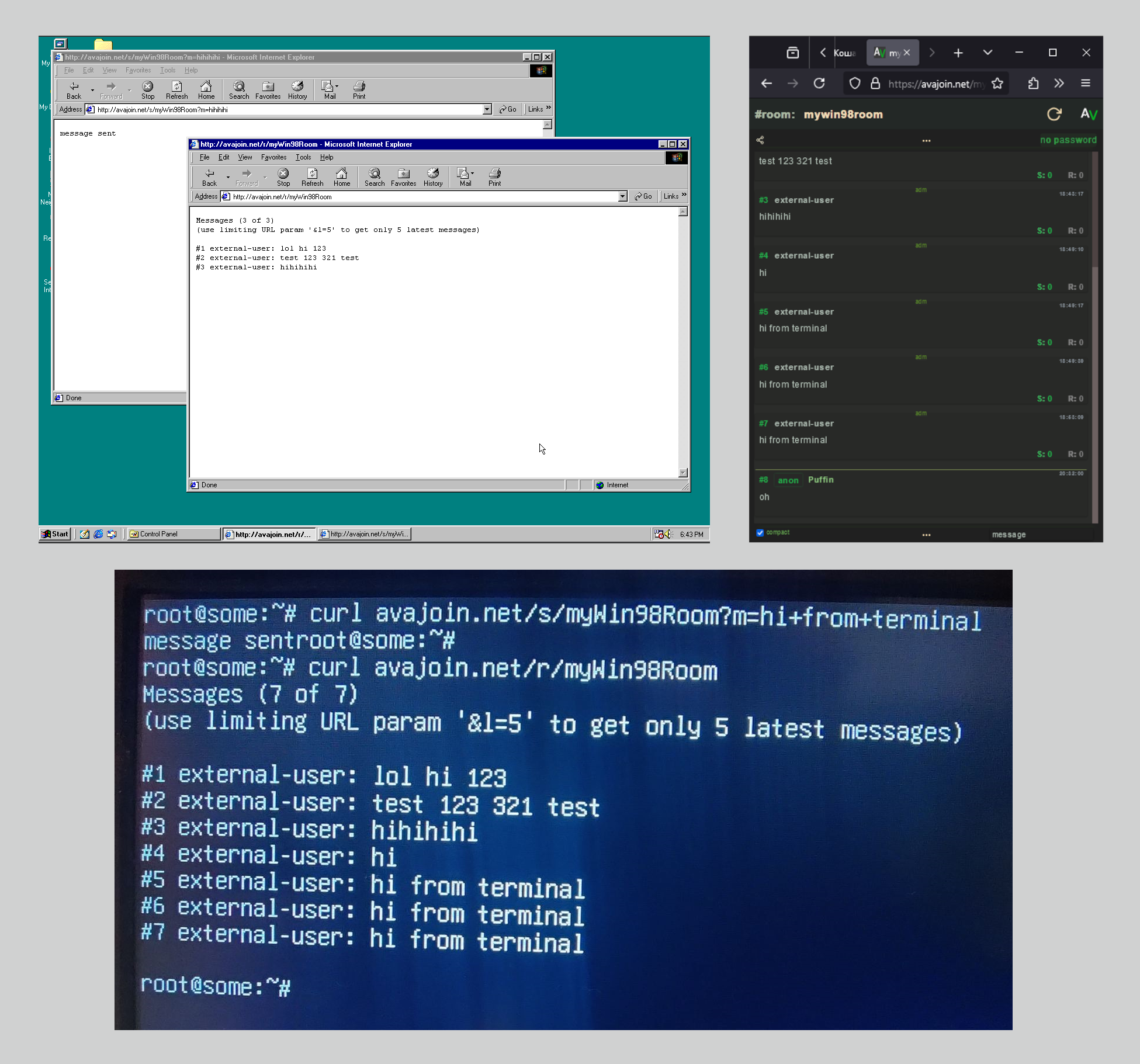Toggle the compact checkbox

tap(760, 532)
